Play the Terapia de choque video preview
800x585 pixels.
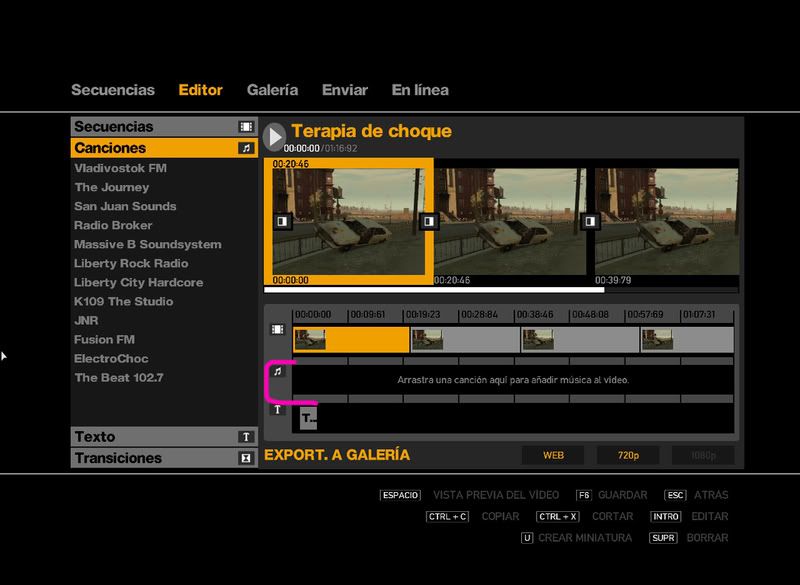(x=275, y=137)
